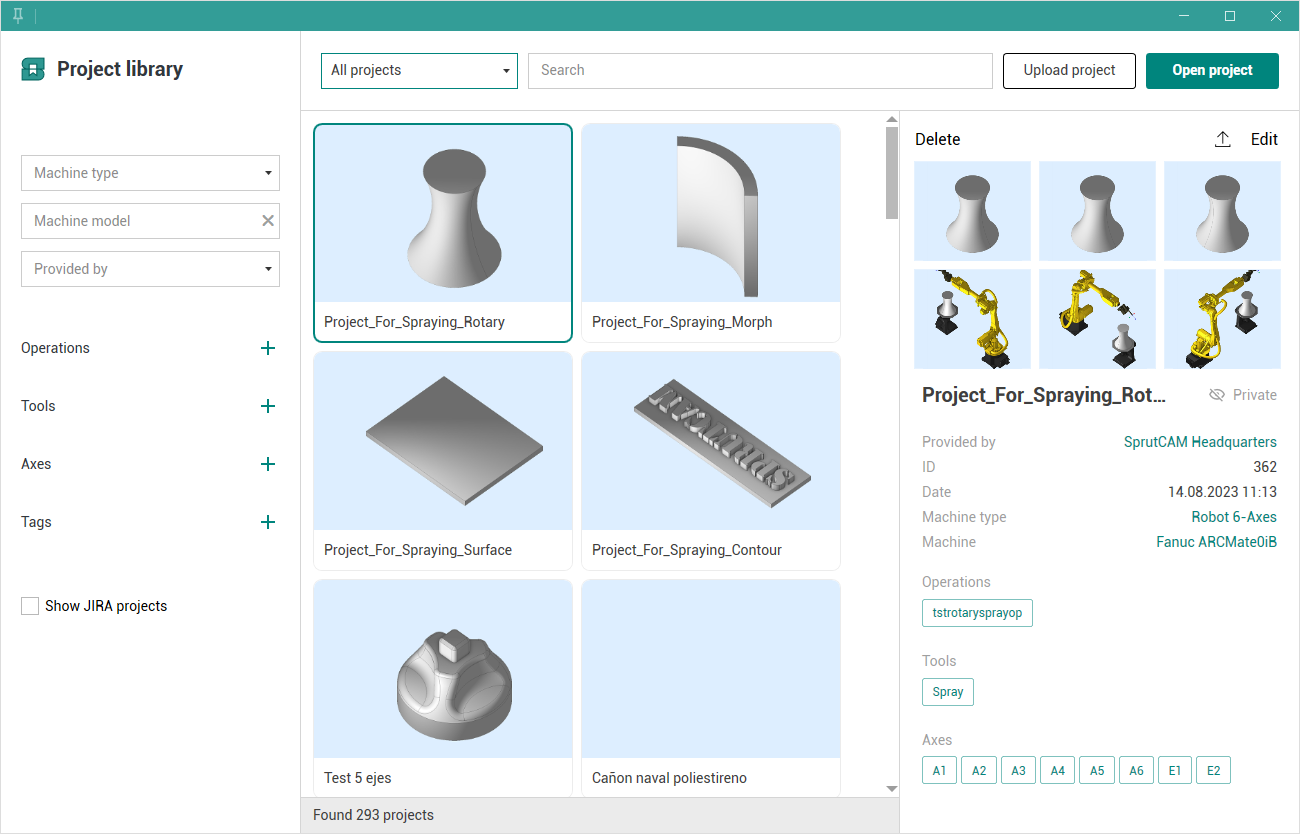Add Axes filter with plus icon
This screenshot has height=834, width=1300.
267,464
